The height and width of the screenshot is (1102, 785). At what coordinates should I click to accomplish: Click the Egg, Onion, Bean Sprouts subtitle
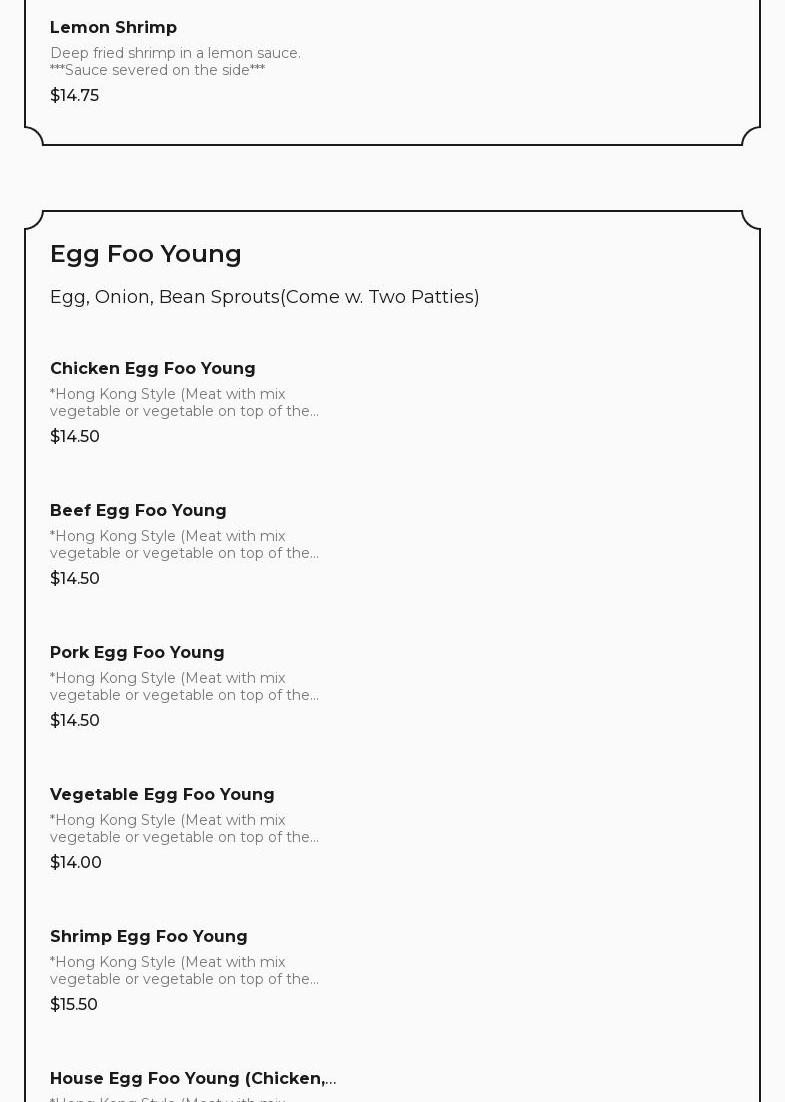tap(265, 297)
